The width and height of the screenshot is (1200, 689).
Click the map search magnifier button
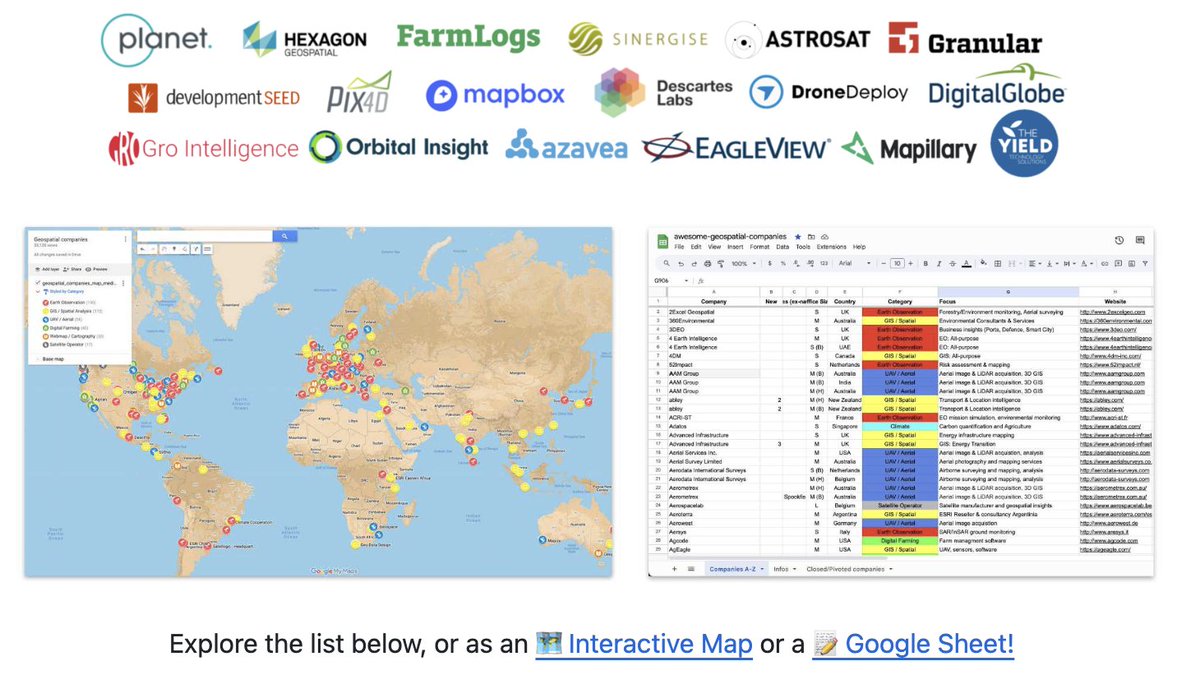pos(285,236)
